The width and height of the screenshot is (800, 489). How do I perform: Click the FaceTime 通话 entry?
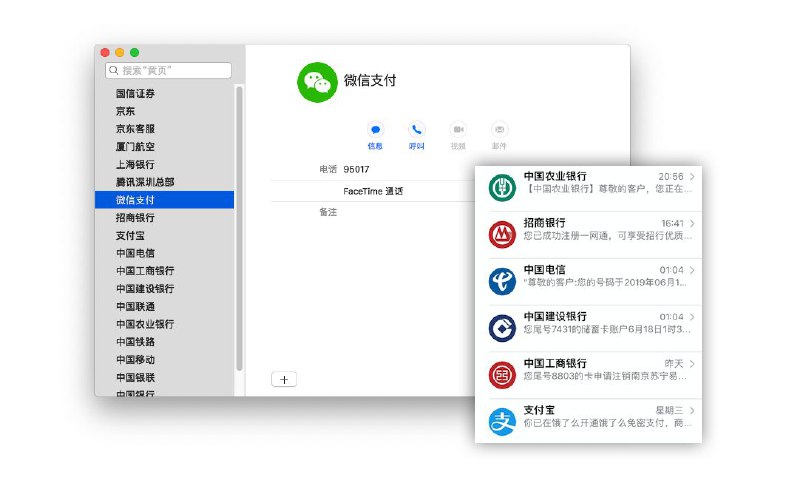click(x=373, y=191)
